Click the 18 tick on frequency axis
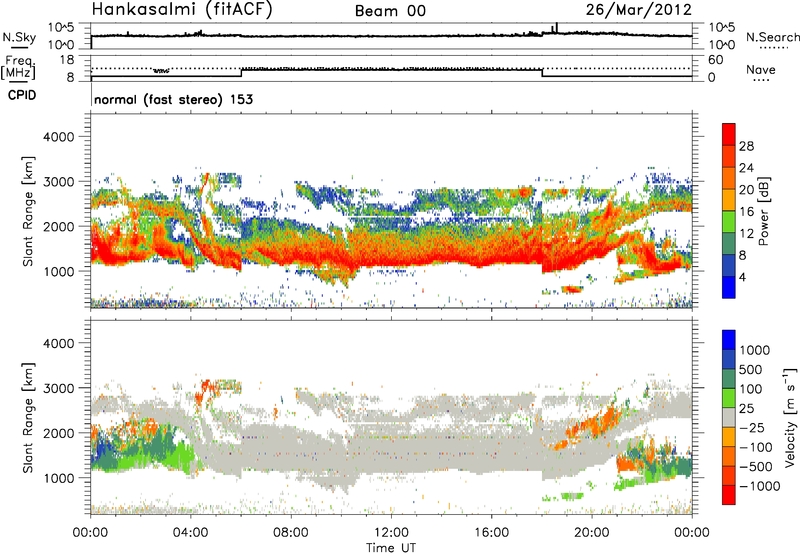800x554 pixels. tap(67, 60)
